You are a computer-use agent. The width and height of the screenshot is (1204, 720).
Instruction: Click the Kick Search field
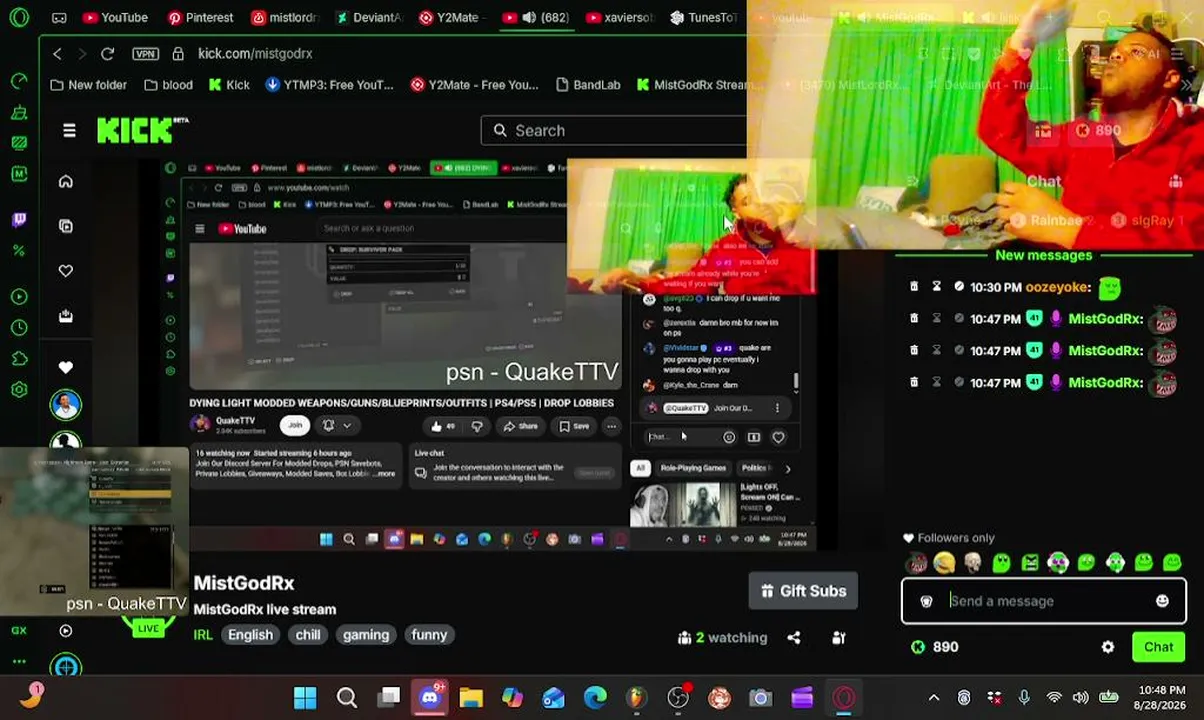(x=613, y=130)
